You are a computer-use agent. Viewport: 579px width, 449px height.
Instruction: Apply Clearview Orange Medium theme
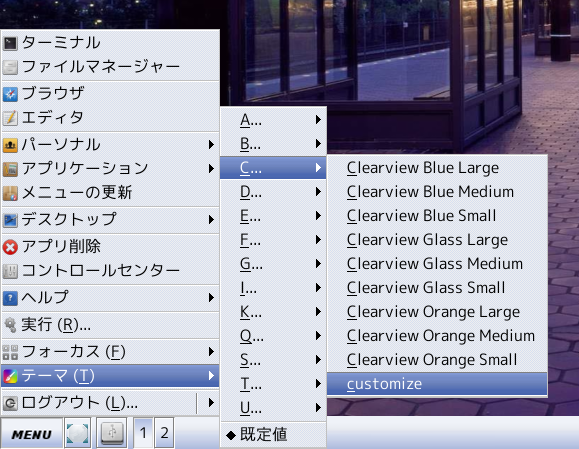[437, 336]
